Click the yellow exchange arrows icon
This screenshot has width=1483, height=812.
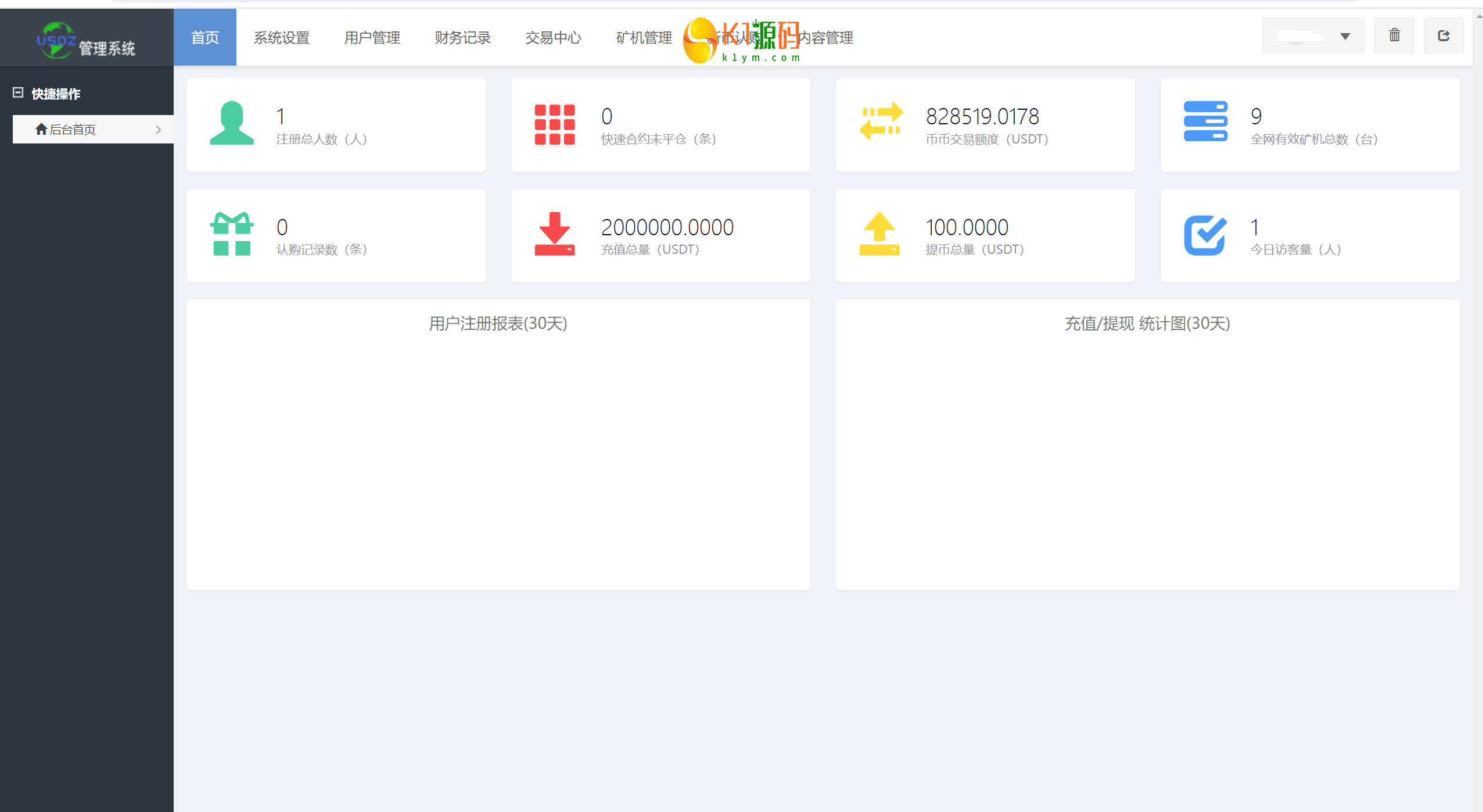(x=881, y=121)
